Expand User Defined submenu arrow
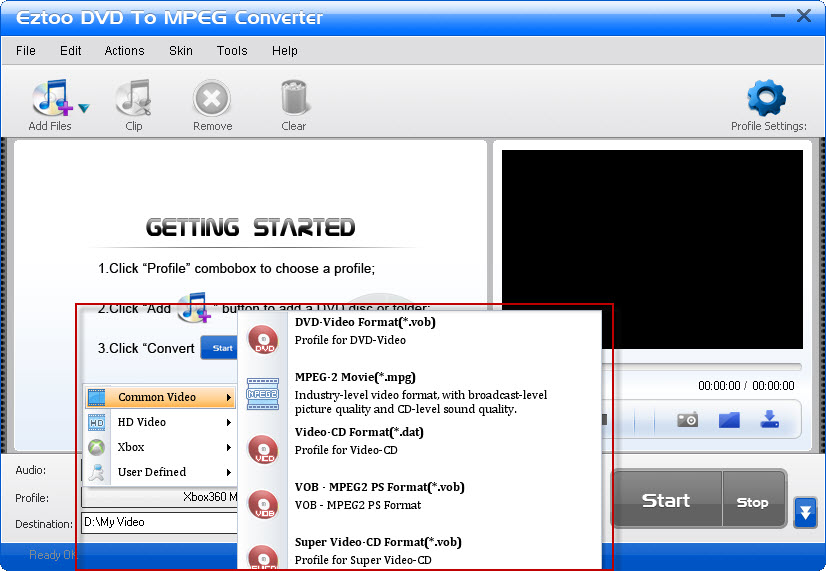 click(229, 472)
